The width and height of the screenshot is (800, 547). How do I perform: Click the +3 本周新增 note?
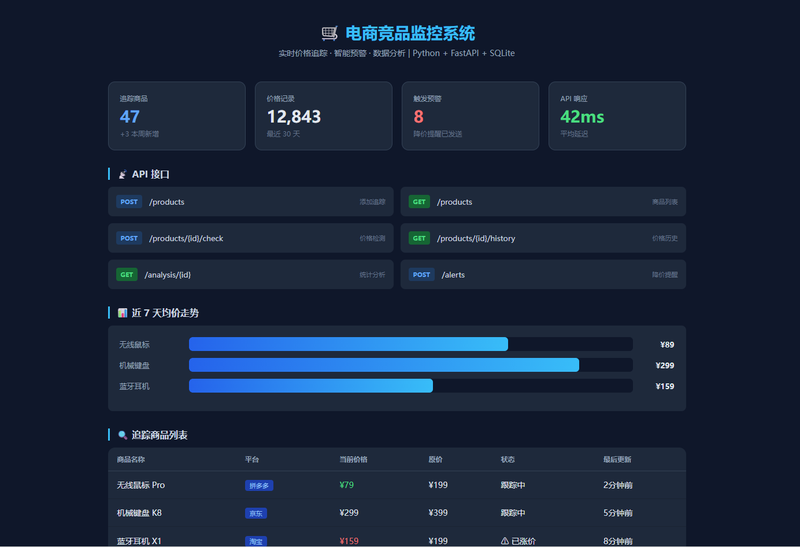tap(139, 134)
